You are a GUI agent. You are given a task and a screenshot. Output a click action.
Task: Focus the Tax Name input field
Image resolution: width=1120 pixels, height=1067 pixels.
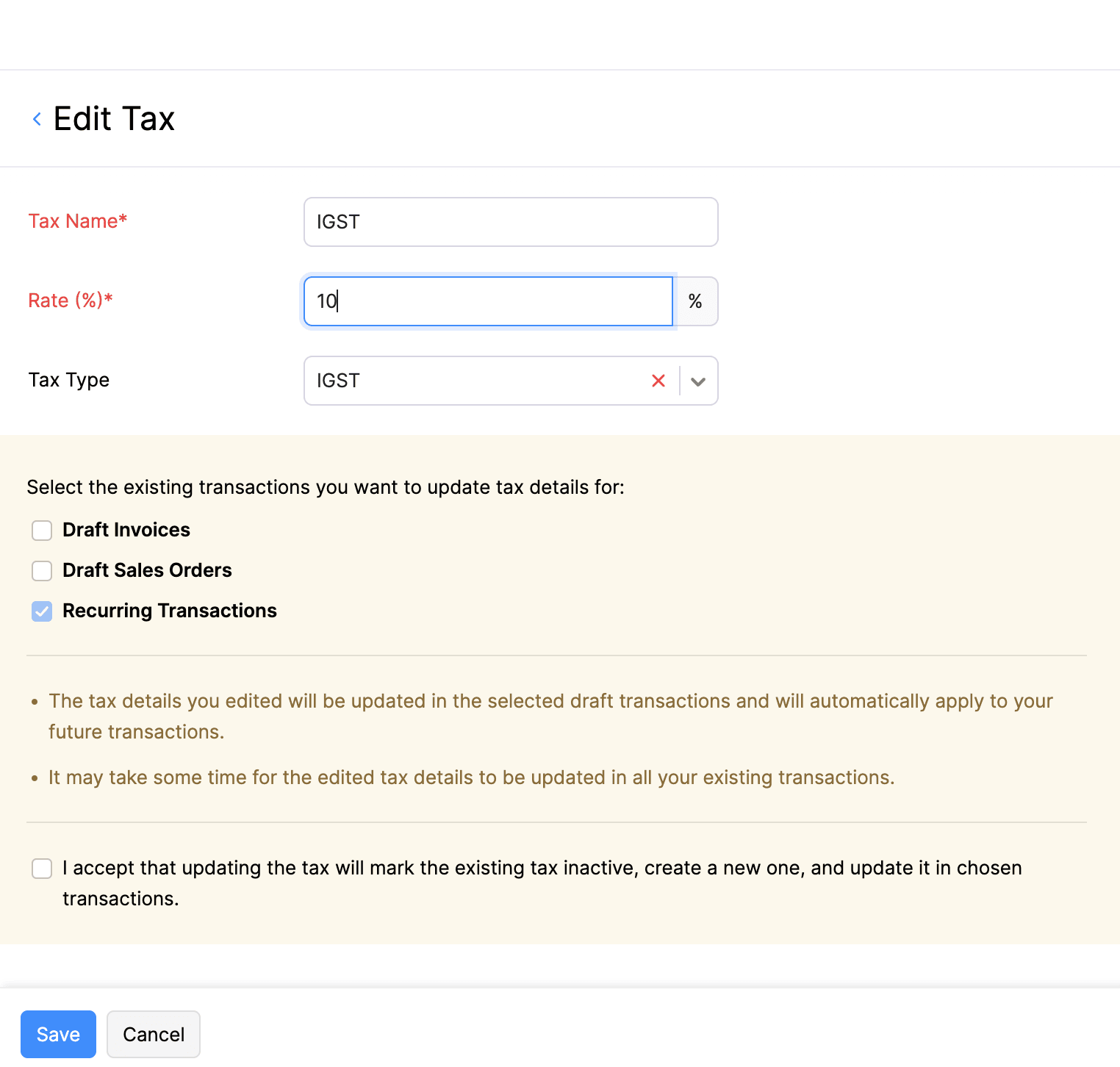tap(510, 222)
